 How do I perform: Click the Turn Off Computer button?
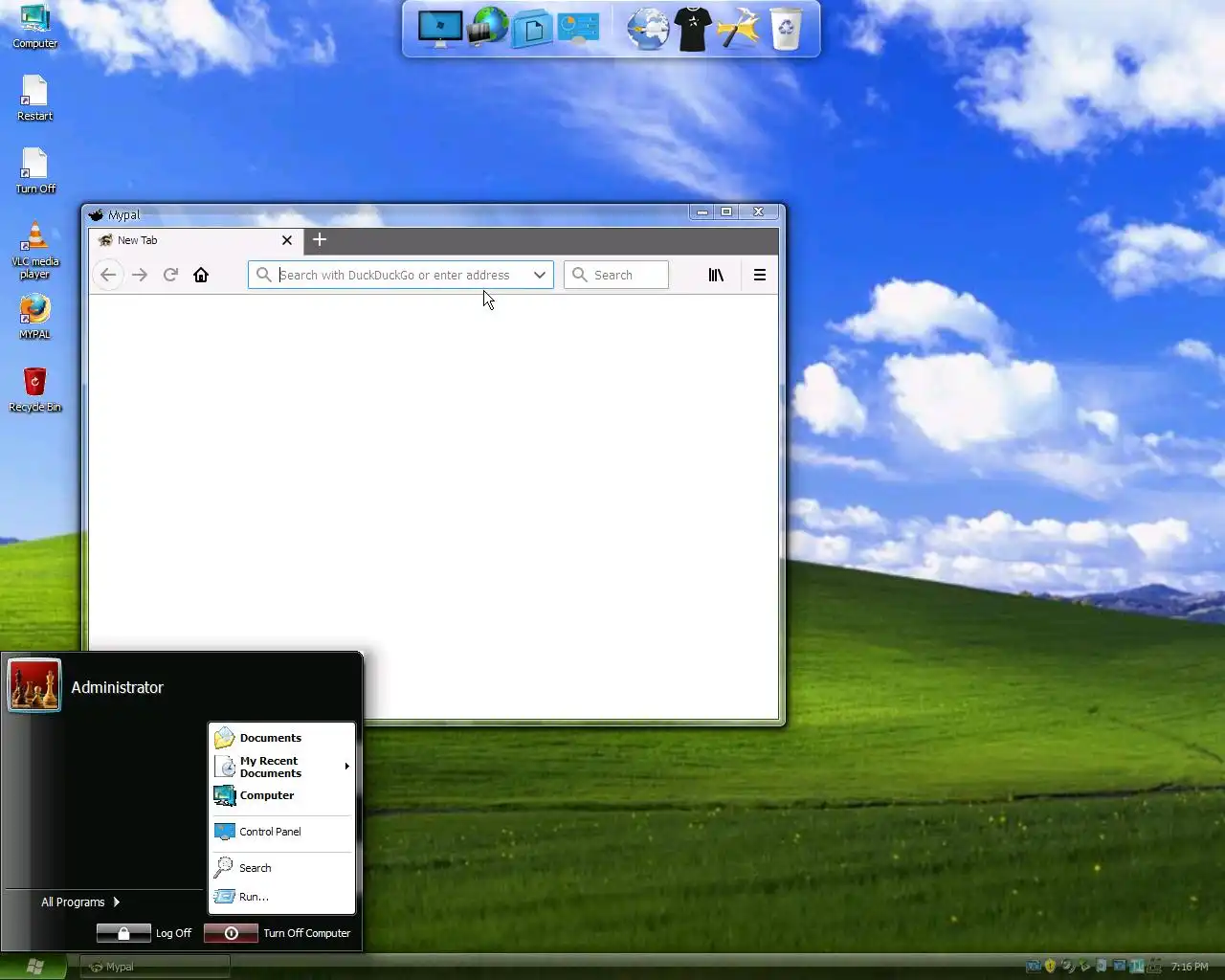pos(278,933)
